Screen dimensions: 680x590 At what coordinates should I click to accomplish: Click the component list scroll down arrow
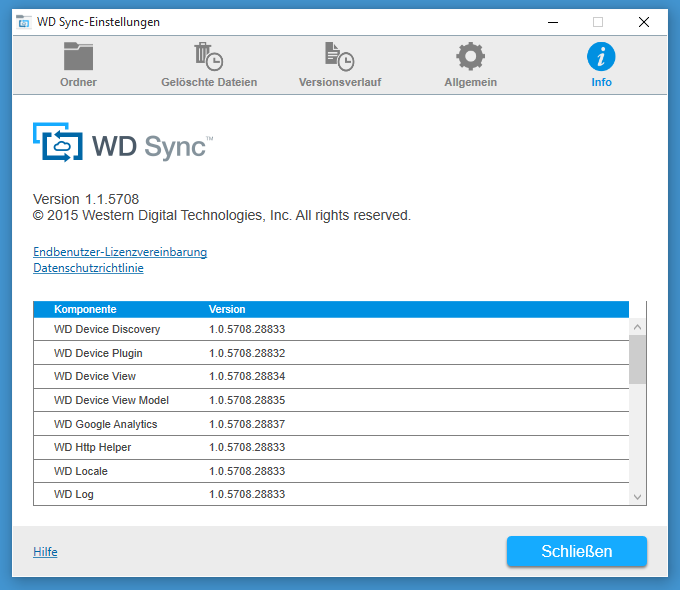point(637,497)
